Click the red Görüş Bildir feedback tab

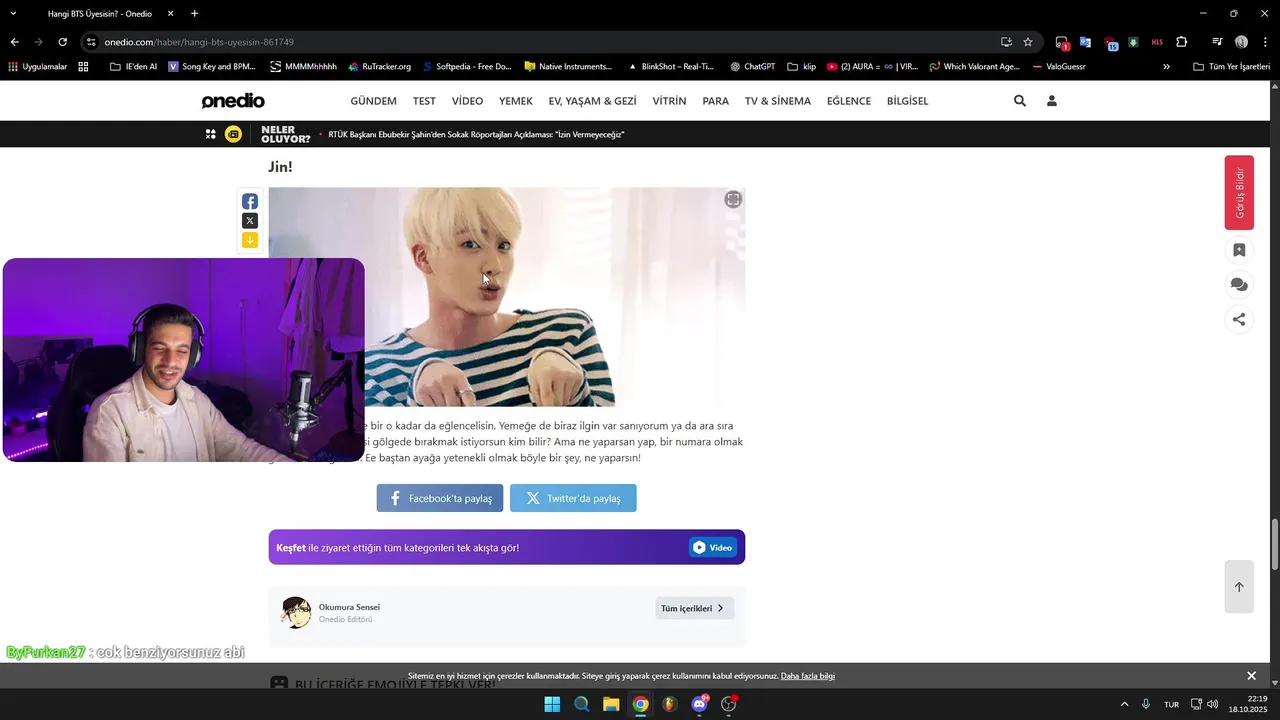click(x=1239, y=193)
